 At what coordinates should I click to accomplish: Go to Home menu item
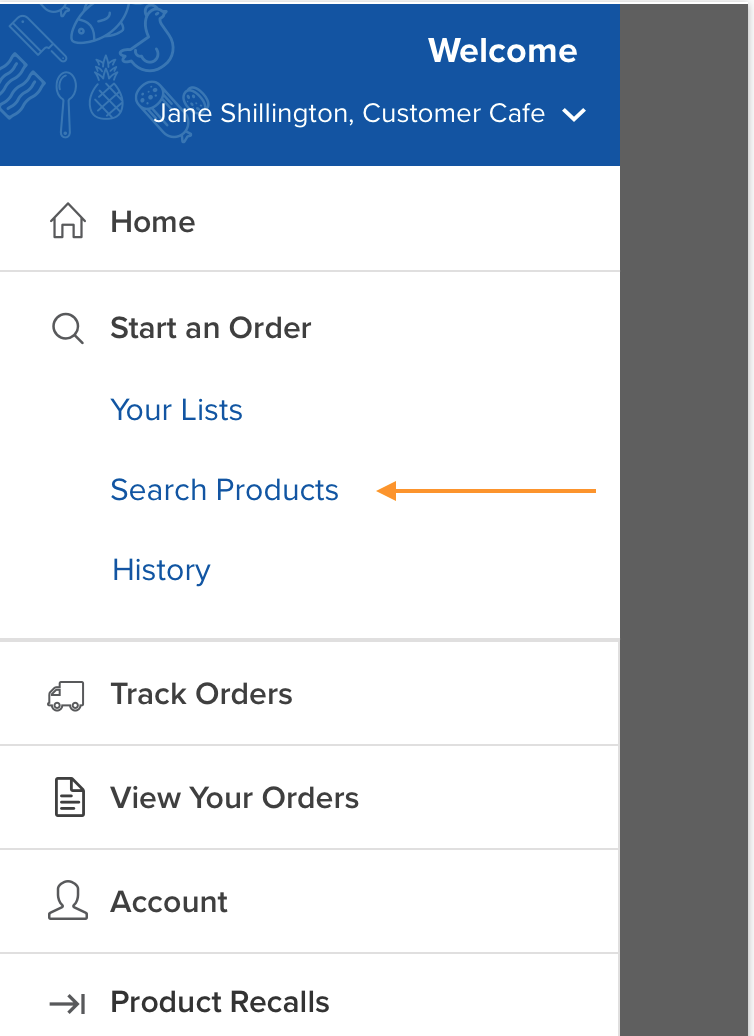pos(310,221)
